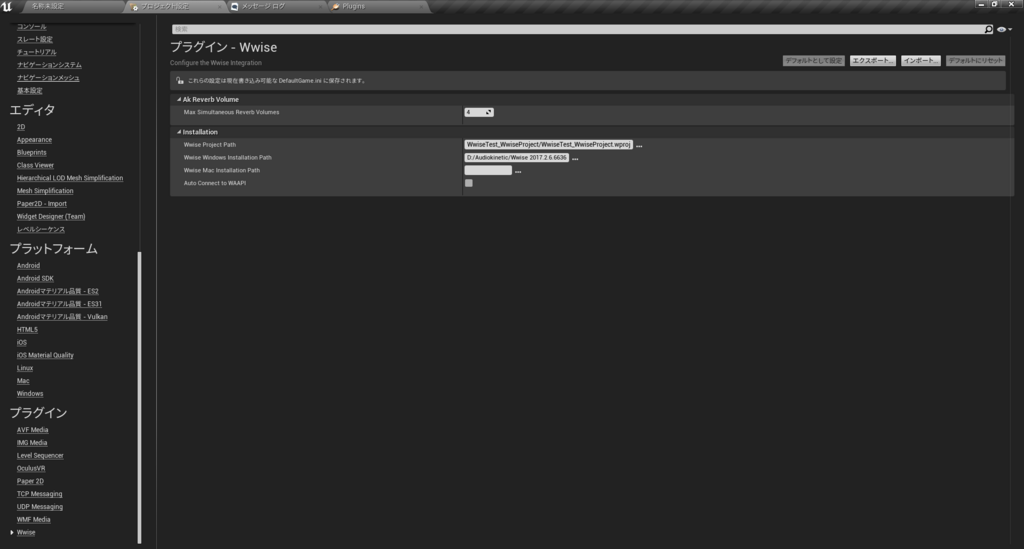Select Mesh Simplification in sidebar
Screen dimensions: 1024x549
point(45,191)
